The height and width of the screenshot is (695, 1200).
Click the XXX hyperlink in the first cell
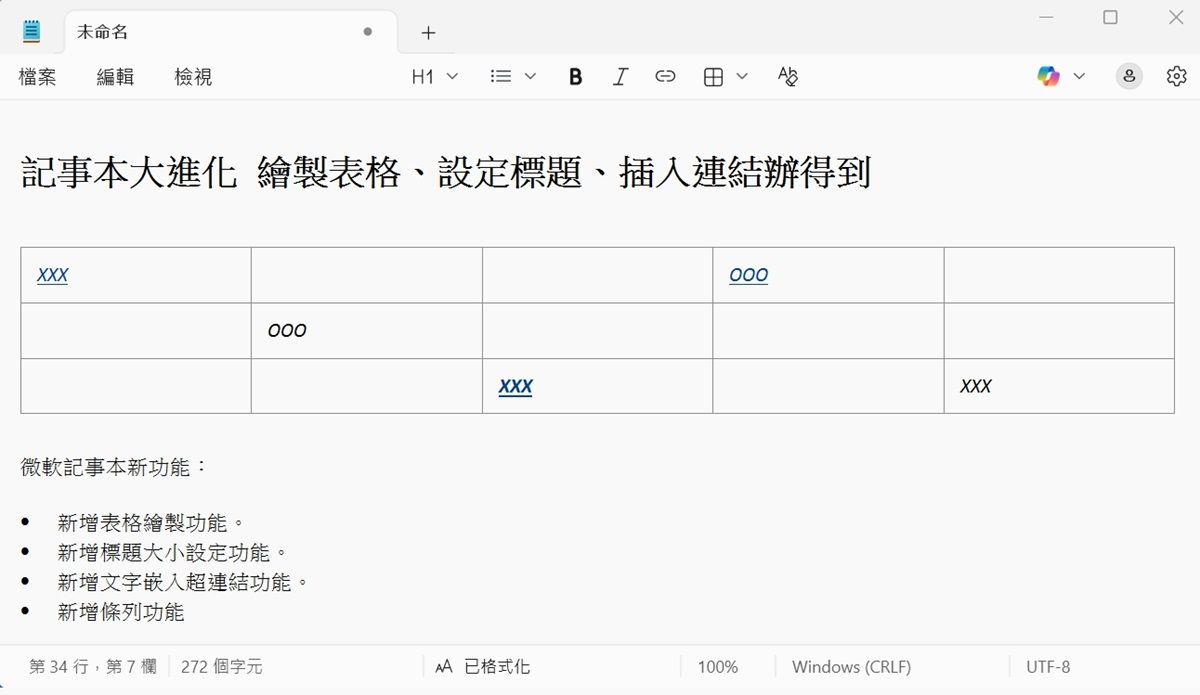point(51,274)
